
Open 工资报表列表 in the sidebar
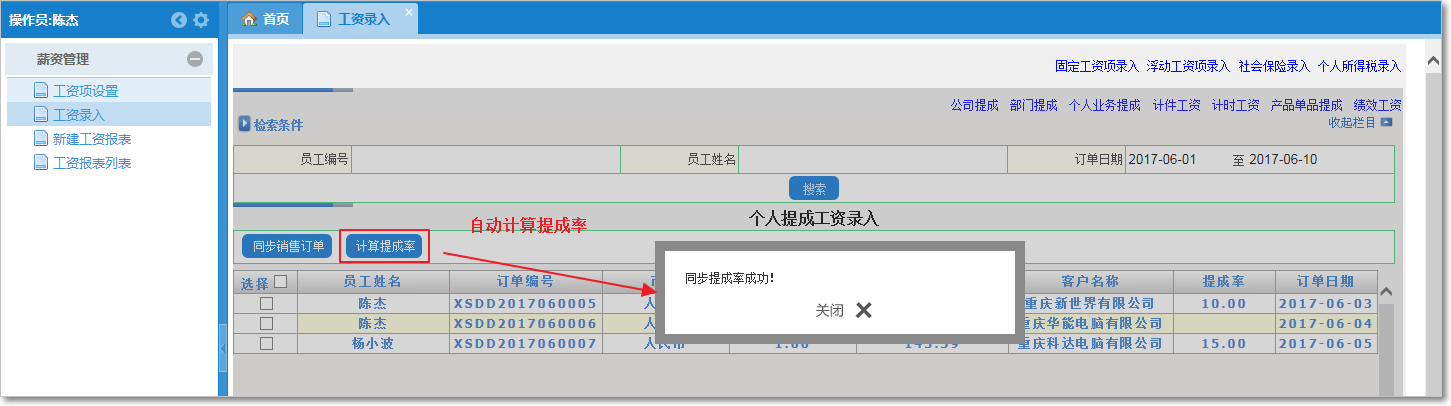92,163
